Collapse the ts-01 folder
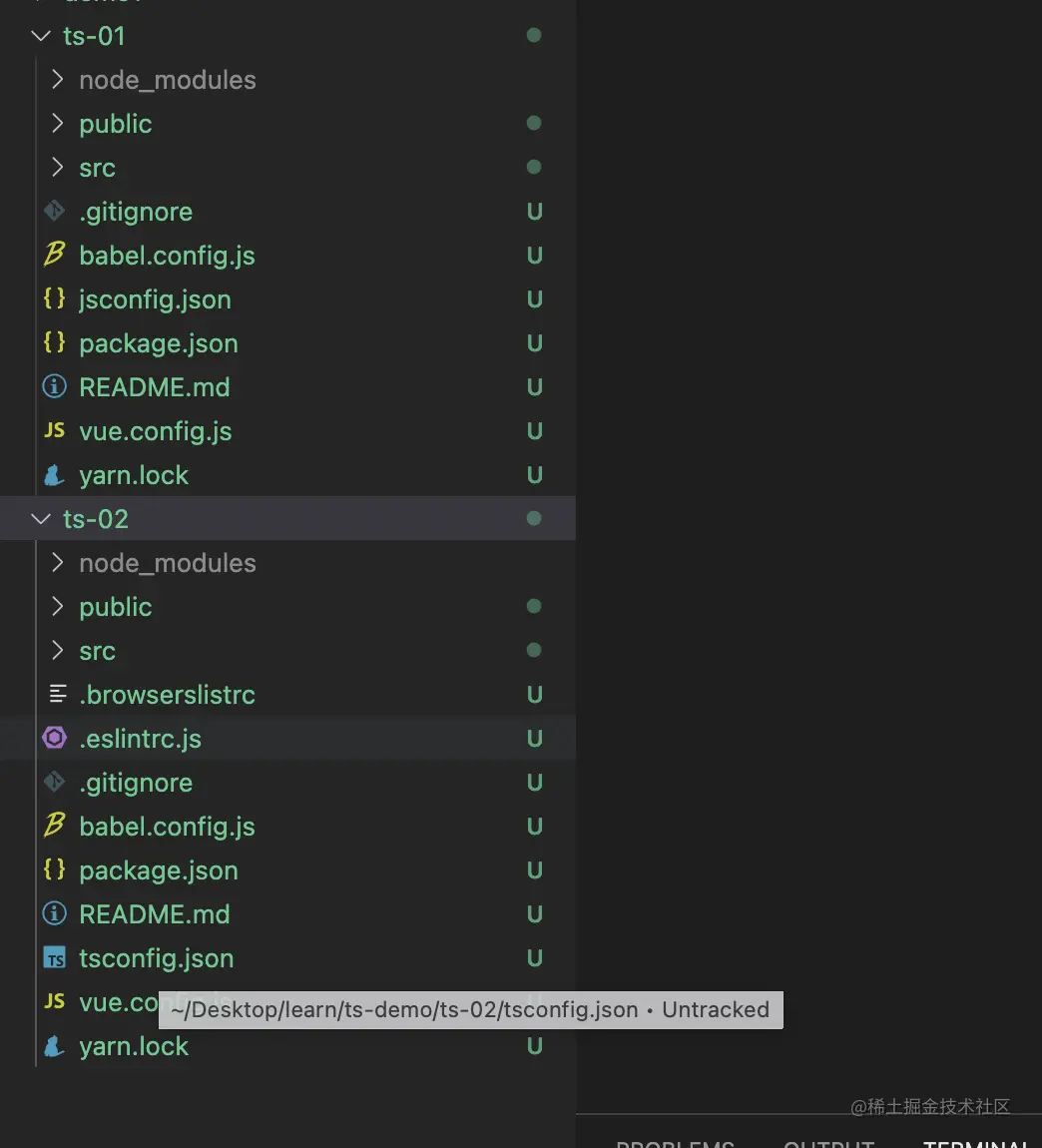Screen dimensions: 1042x1148 click(41, 36)
